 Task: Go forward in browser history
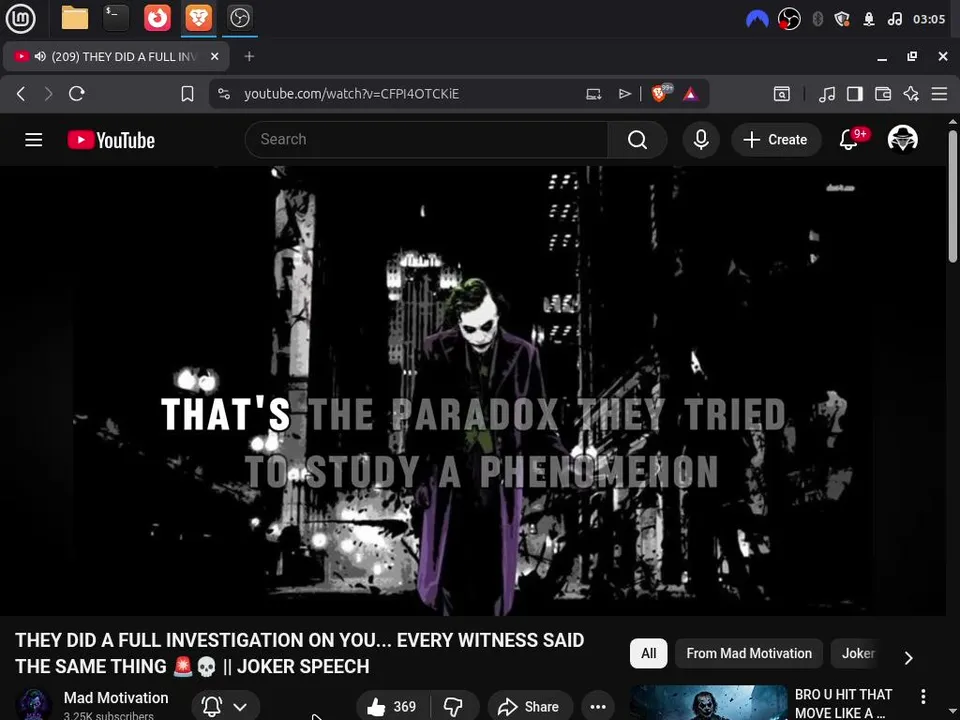tap(48, 94)
